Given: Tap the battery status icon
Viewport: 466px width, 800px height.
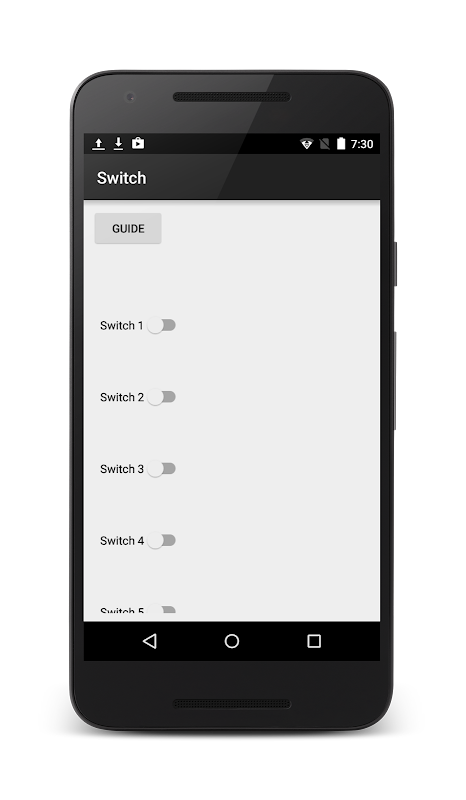Looking at the screenshot, I should [341, 143].
